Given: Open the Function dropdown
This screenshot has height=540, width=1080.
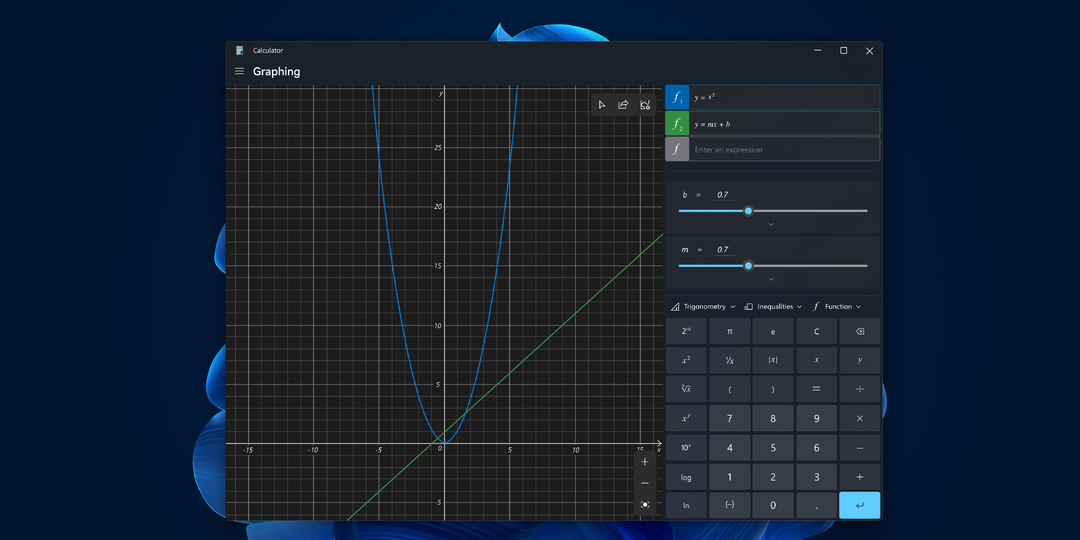Looking at the screenshot, I should 837,307.
